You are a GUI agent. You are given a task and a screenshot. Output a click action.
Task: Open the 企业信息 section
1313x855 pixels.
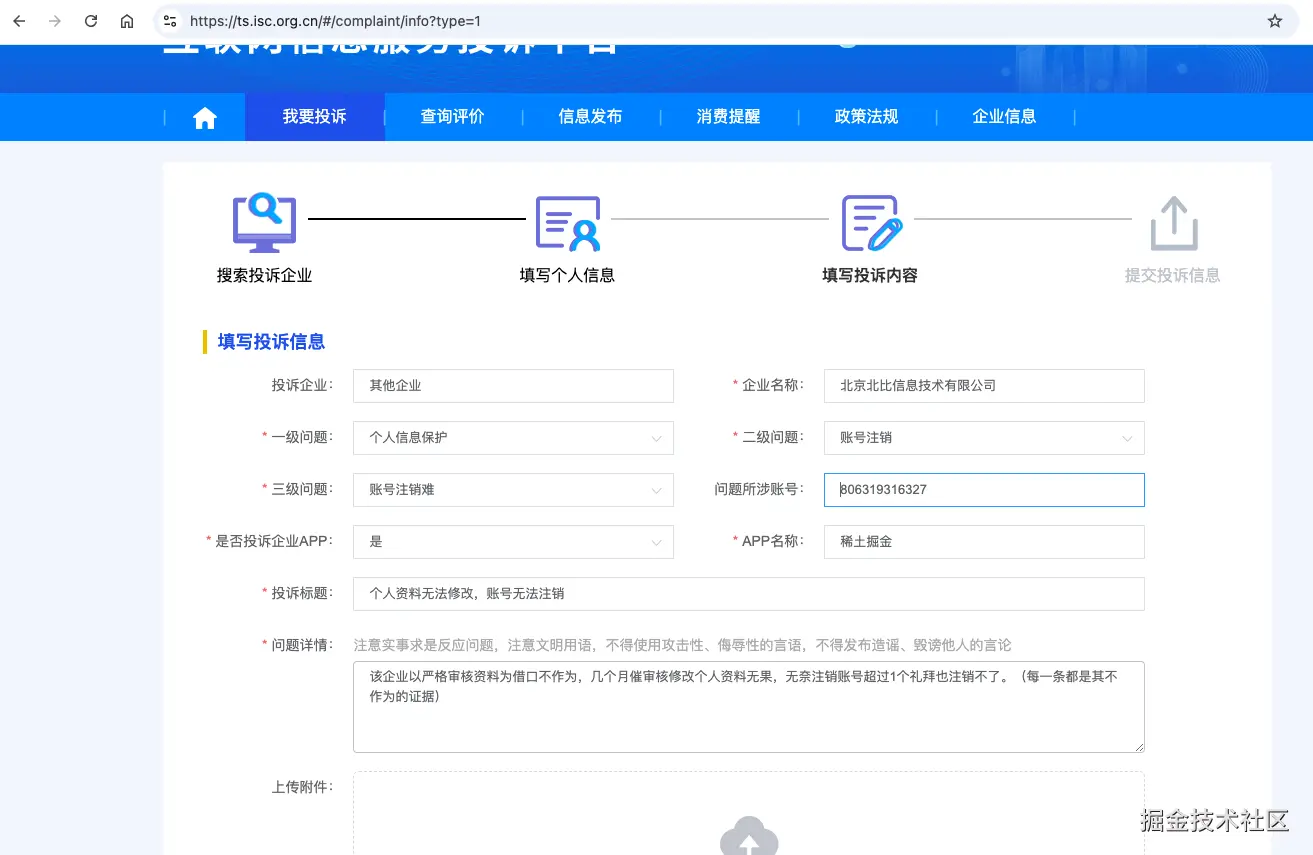pyautogui.click(x=1004, y=116)
